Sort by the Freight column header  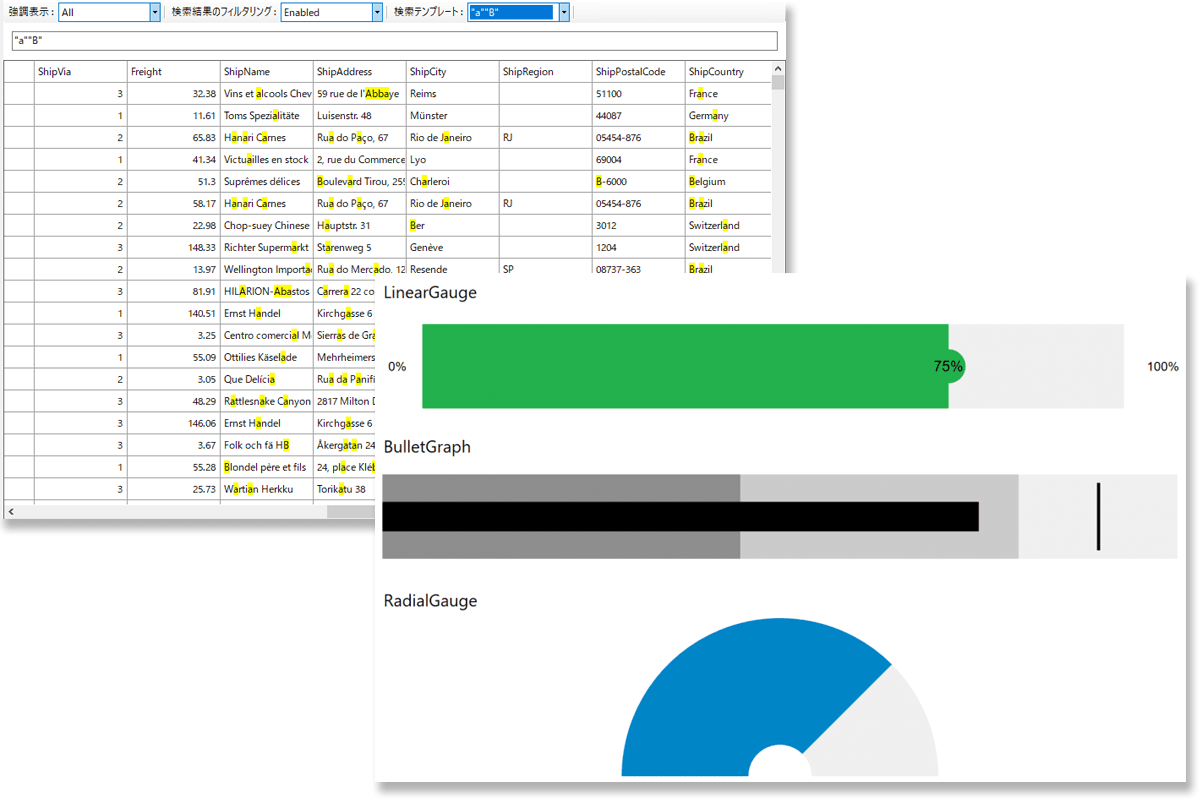coord(174,72)
